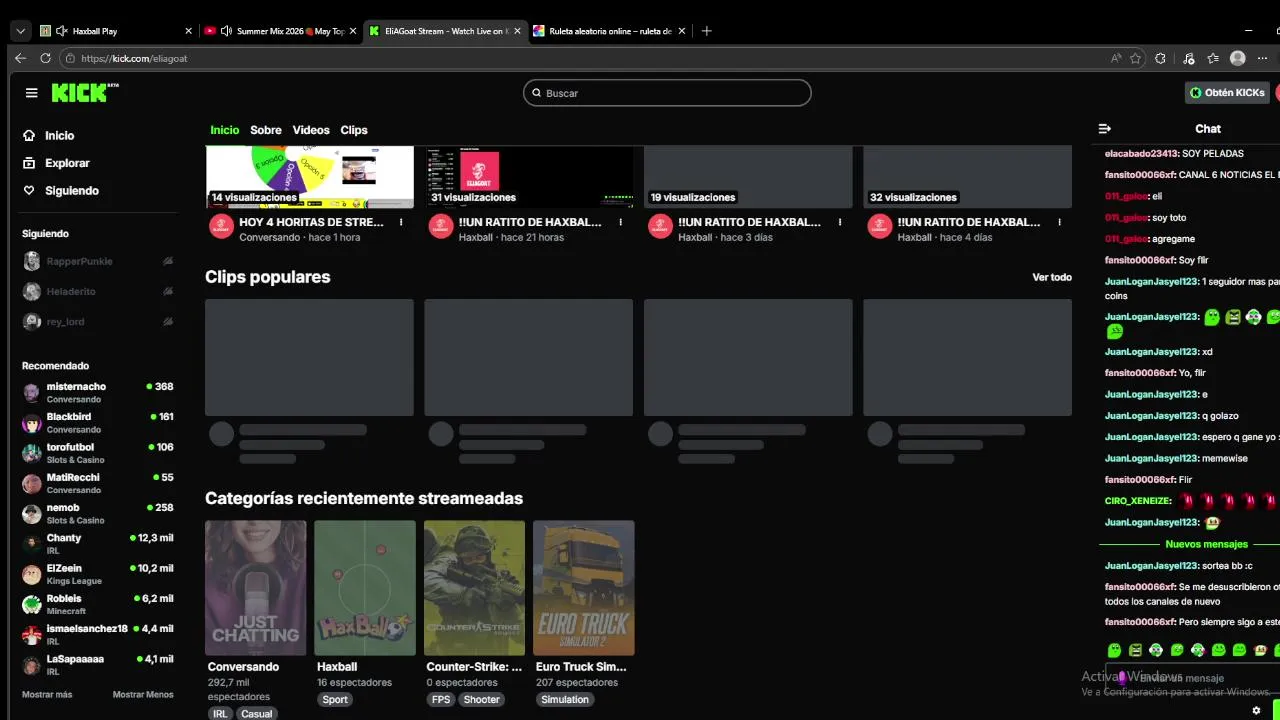Open options dots for 4-day-old Haxball video
1280x720 pixels.
1060,222
